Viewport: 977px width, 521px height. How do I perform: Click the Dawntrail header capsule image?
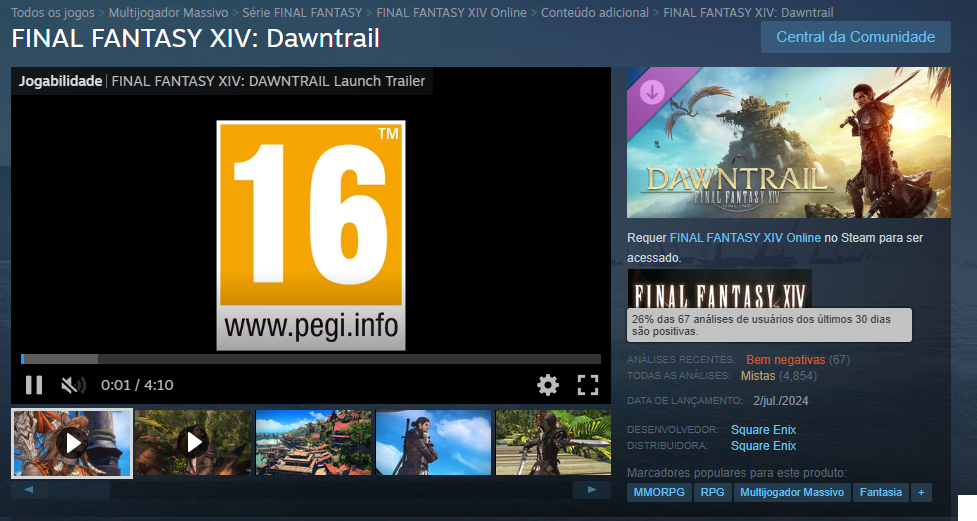789,143
